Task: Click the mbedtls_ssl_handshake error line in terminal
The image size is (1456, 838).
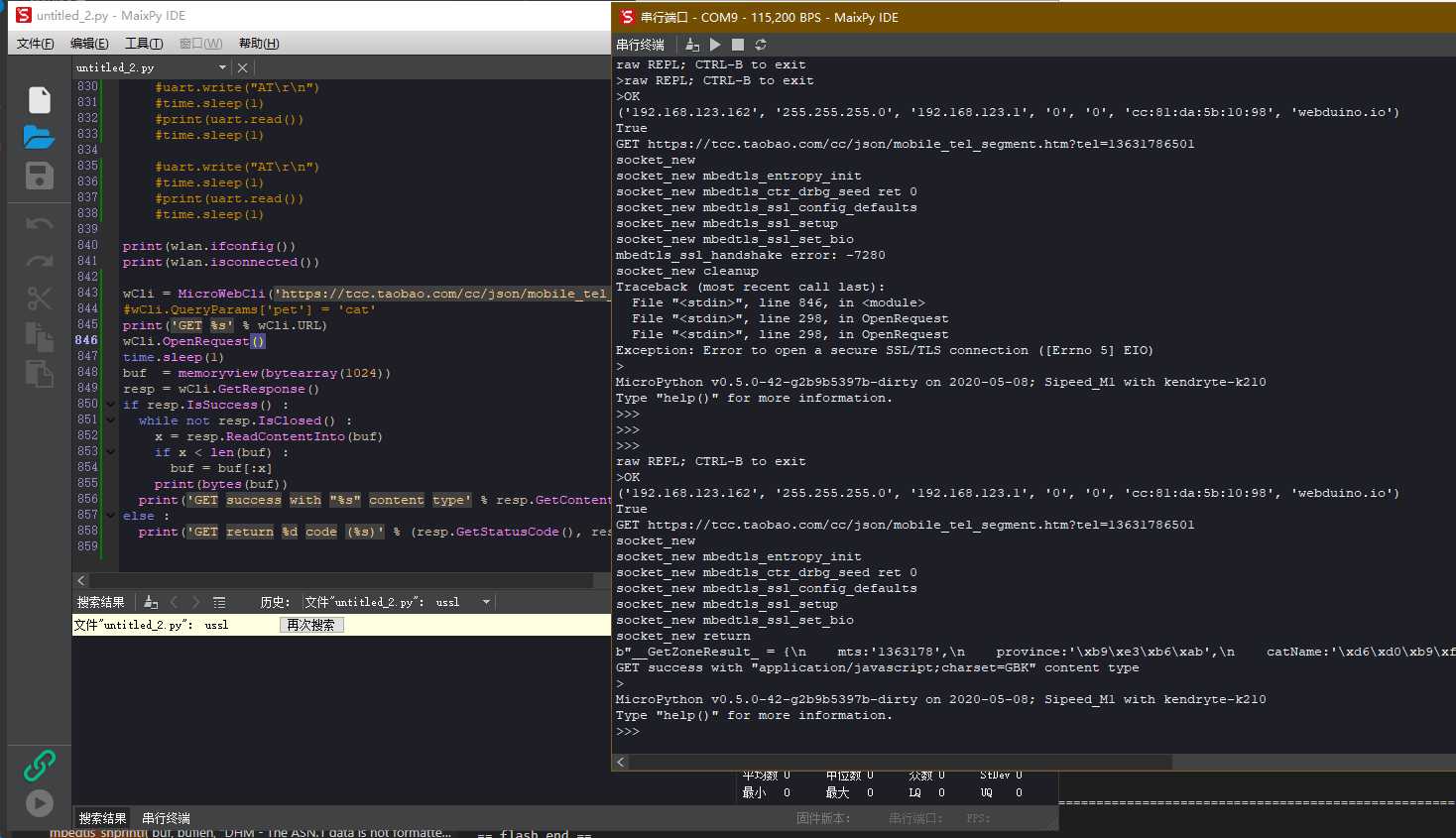Action: tap(751, 255)
